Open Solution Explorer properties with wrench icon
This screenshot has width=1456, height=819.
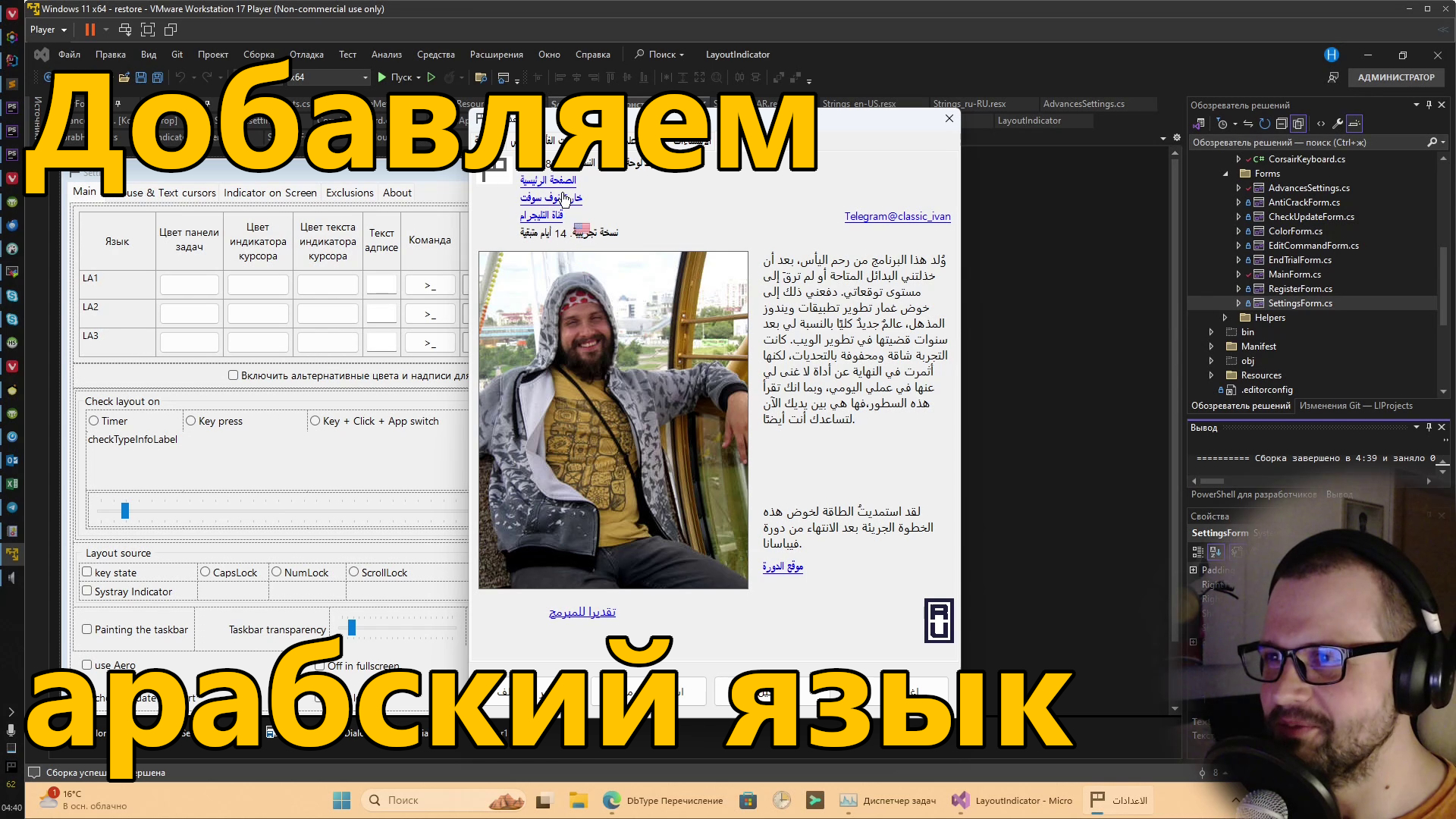pos(1338,124)
